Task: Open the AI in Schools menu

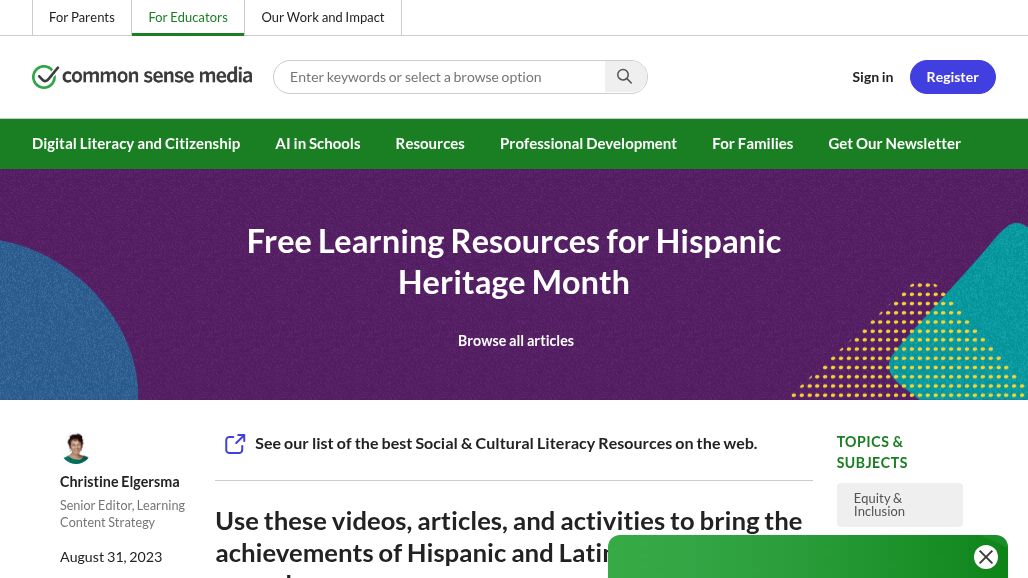Action: coord(317,143)
